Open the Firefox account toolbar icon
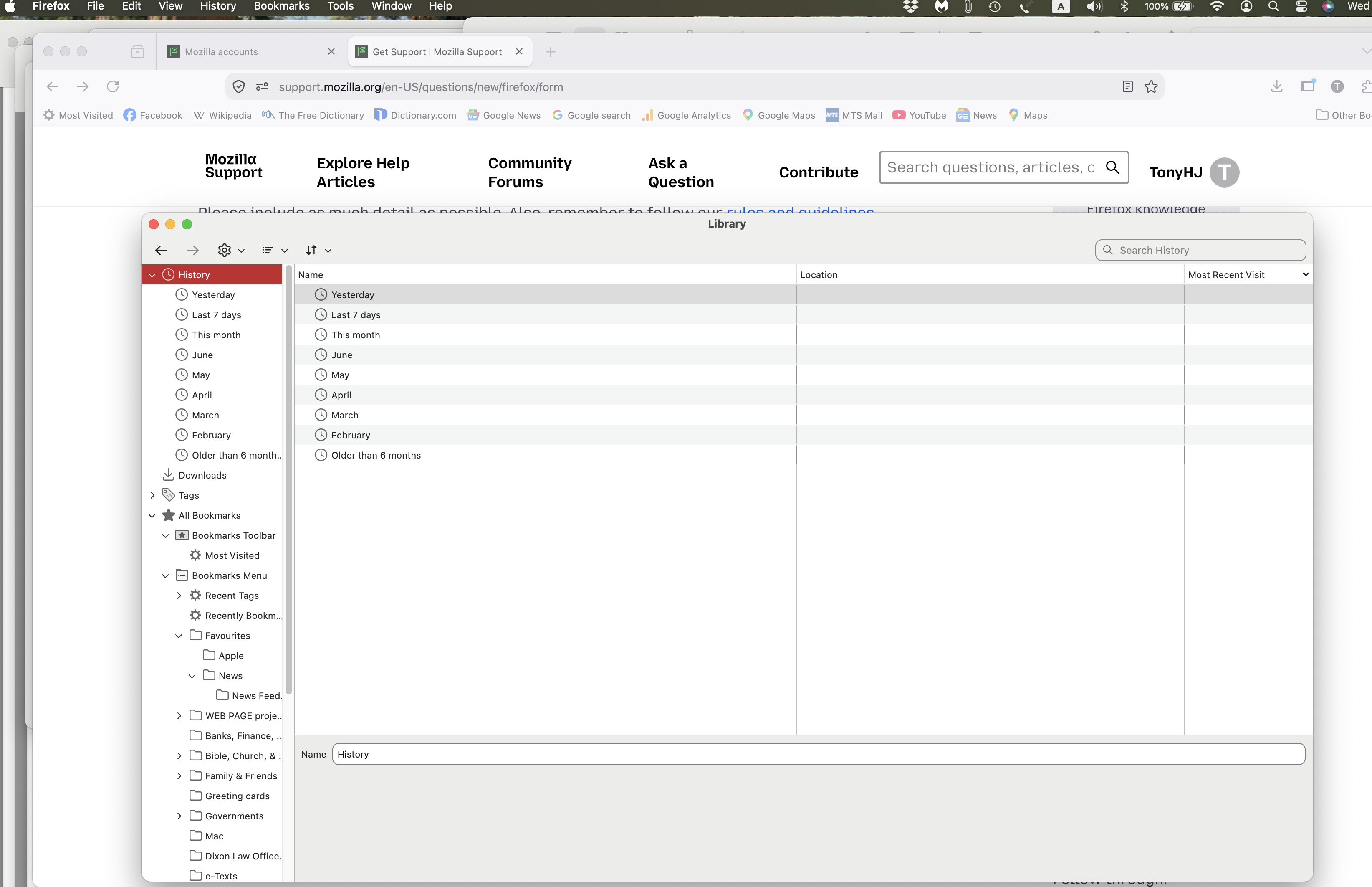This screenshot has width=1372, height=887. pos(1337,86)
